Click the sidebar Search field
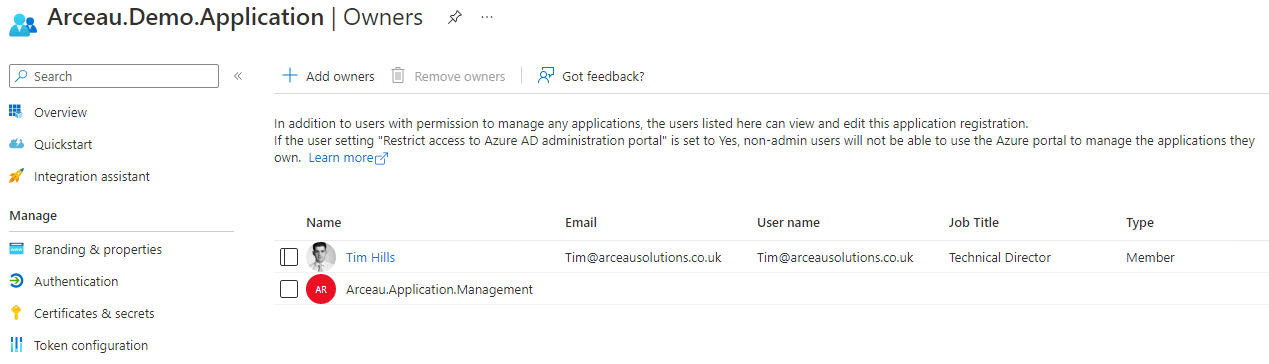Viewport: 1269px width, 364px height. click(x=114, y=76)
